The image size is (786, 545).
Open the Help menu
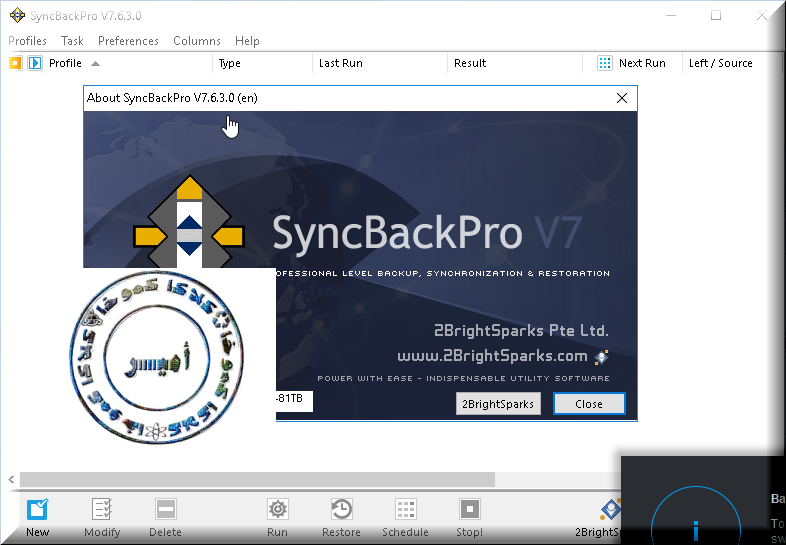pyautogui.click(x=247, y=41)
